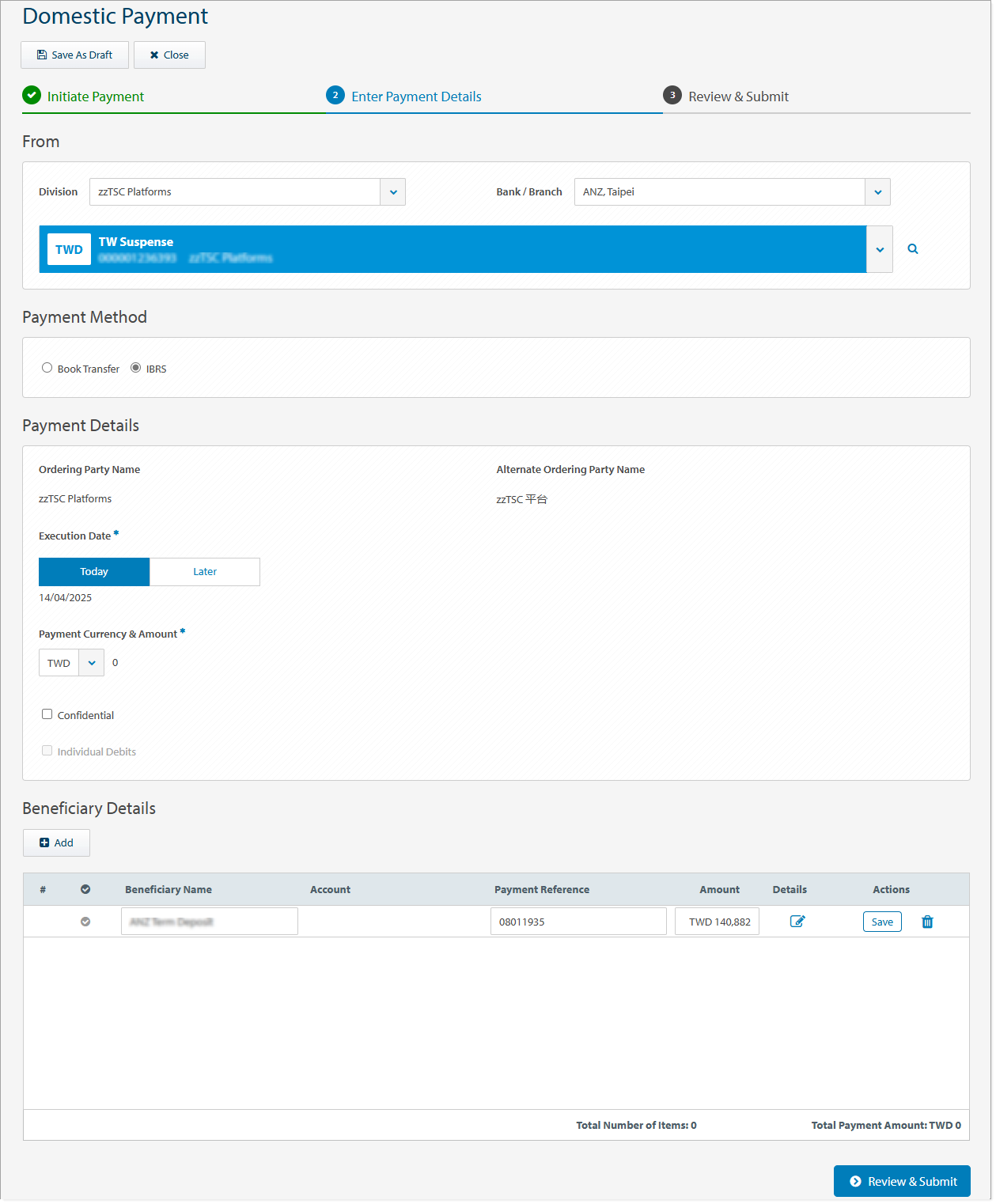Screen dimensions: 996x1204
Task: Click the arrow icon on Review & Submit
Action: click(x=855, y=1181)
